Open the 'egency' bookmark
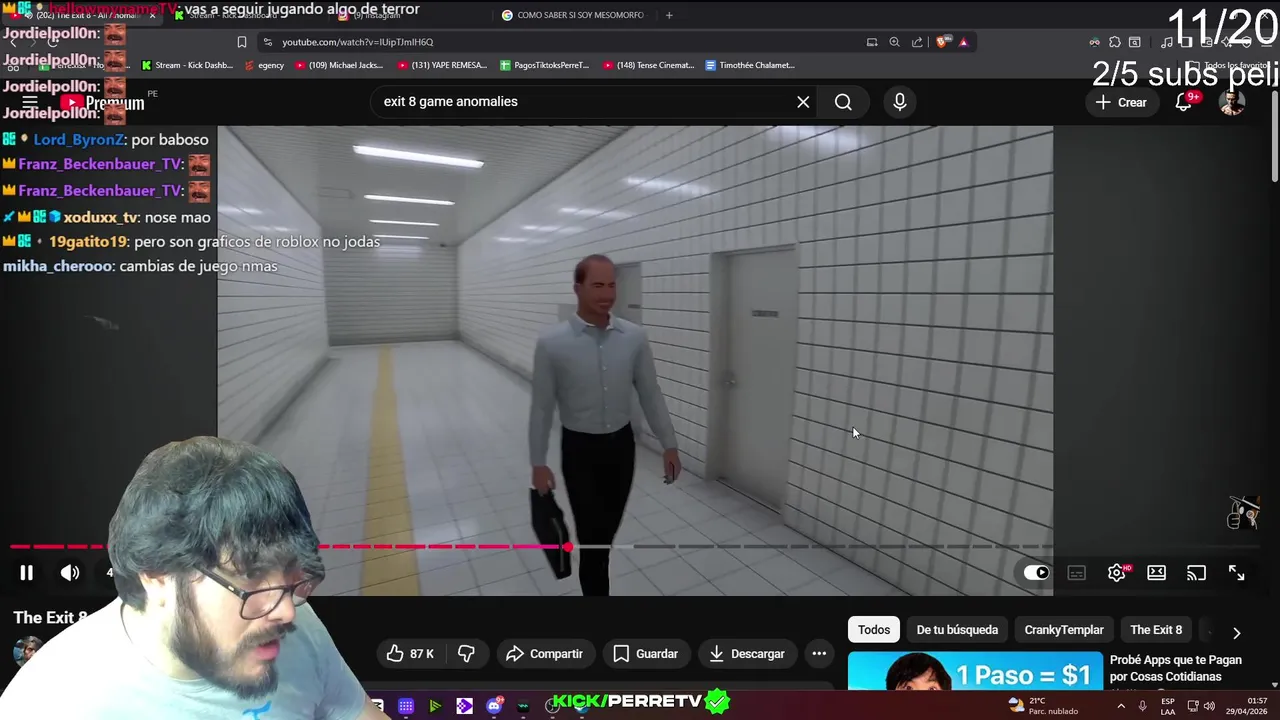Image resolution: width=1280 pixels, height=720 pixels. point(264,65)
